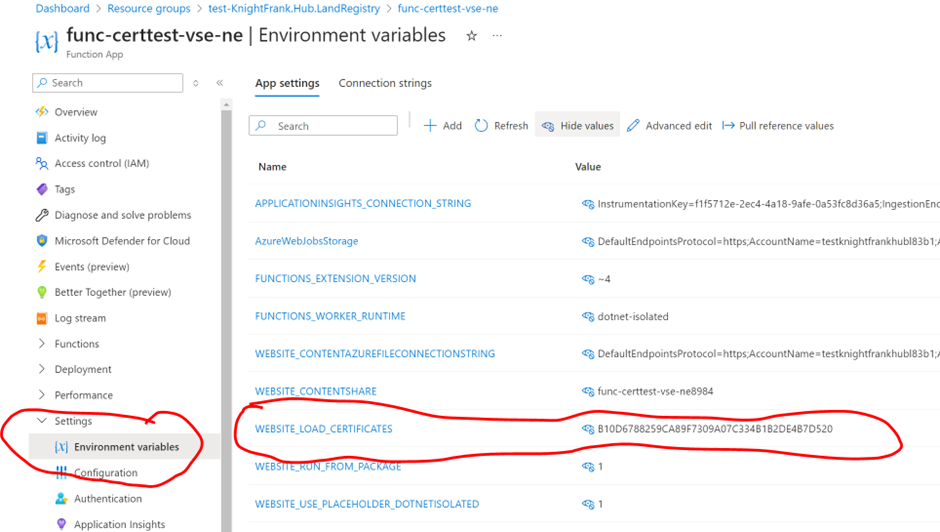
Task: Click Hide values button
Action: pos(577,126)
